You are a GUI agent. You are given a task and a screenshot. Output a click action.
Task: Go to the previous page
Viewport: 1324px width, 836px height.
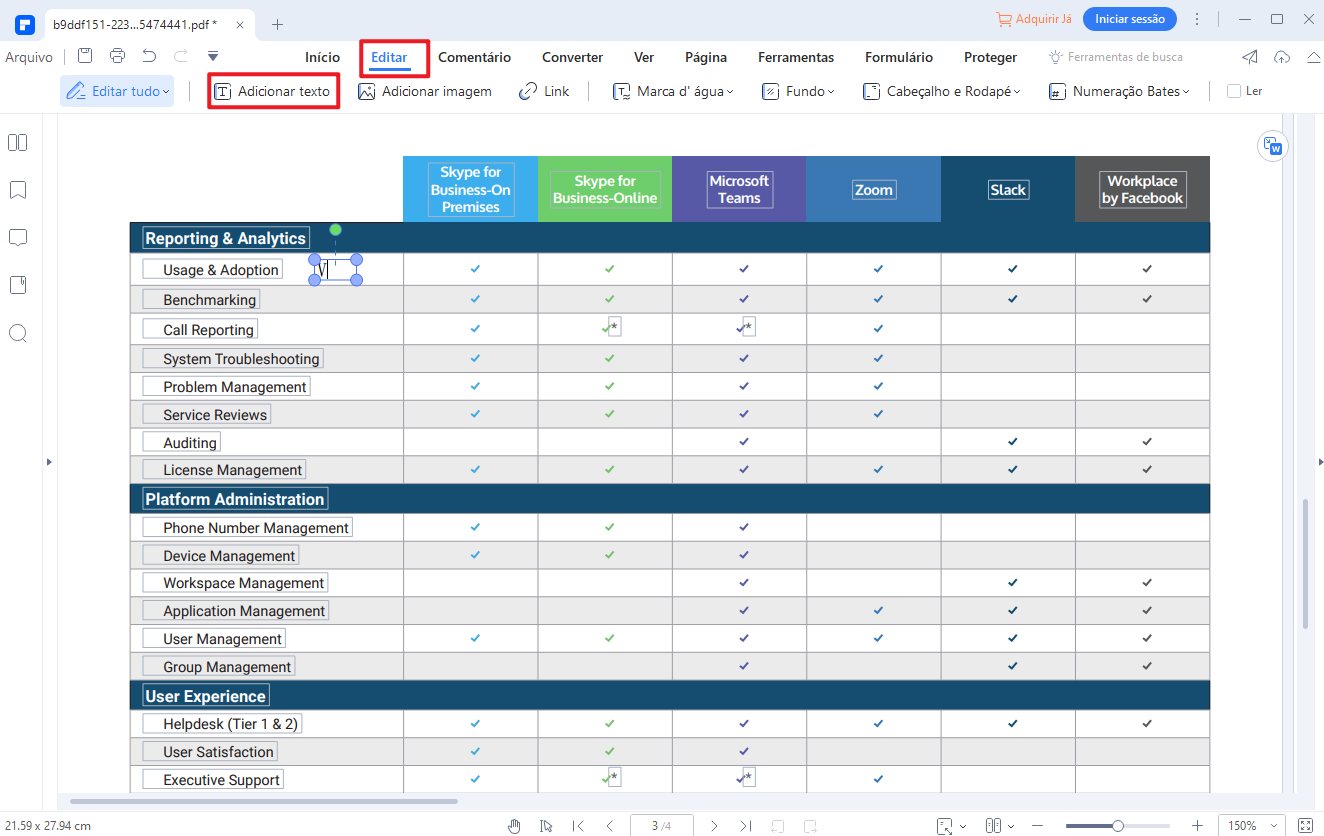click(x=610, y=826)
